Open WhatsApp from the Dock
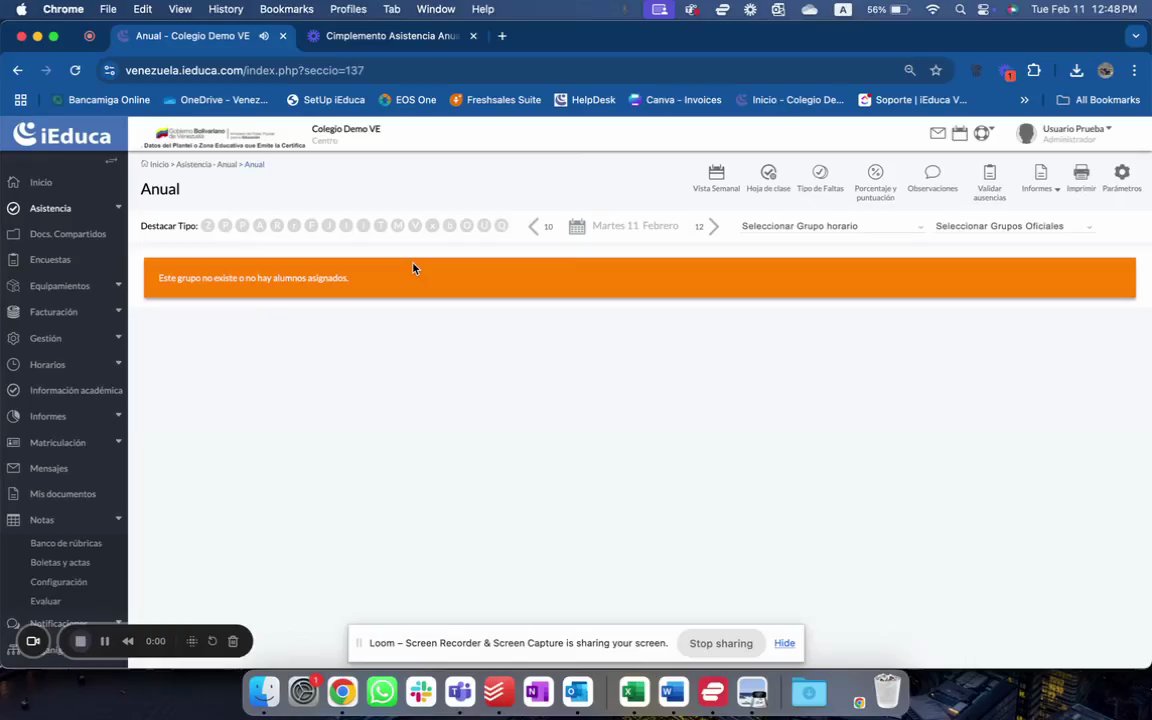Viewport: 1152px width, 720px height. [x=381, y=692]
